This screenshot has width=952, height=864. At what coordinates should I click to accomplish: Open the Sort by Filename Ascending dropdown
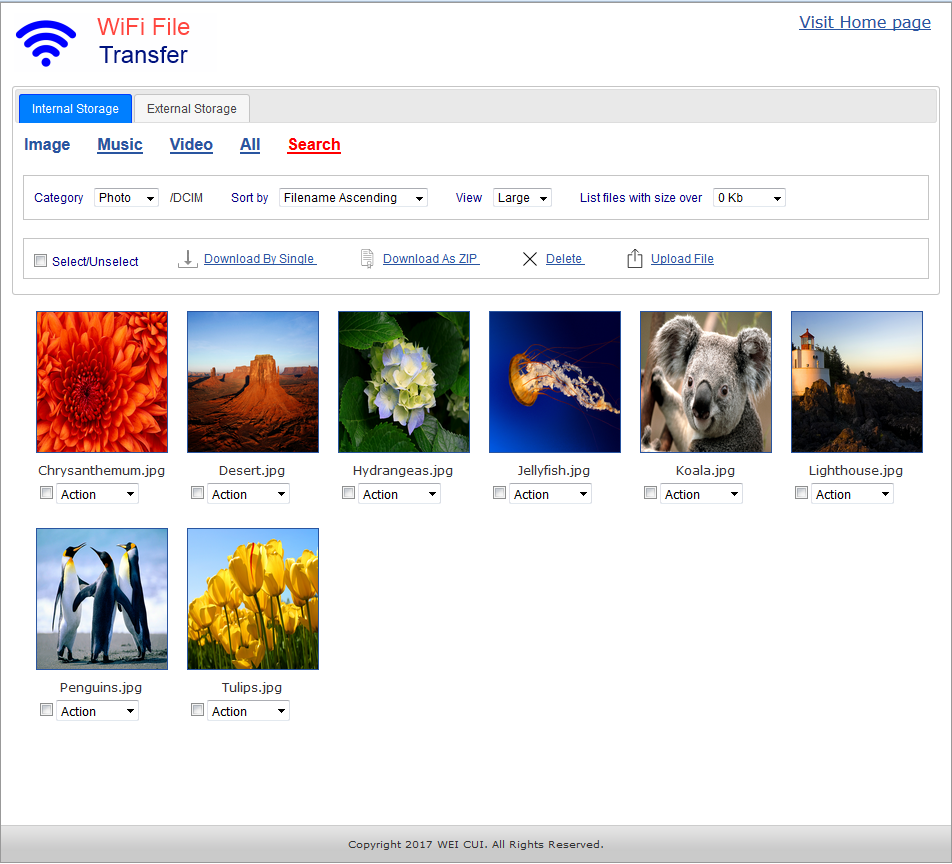(353, 198)
